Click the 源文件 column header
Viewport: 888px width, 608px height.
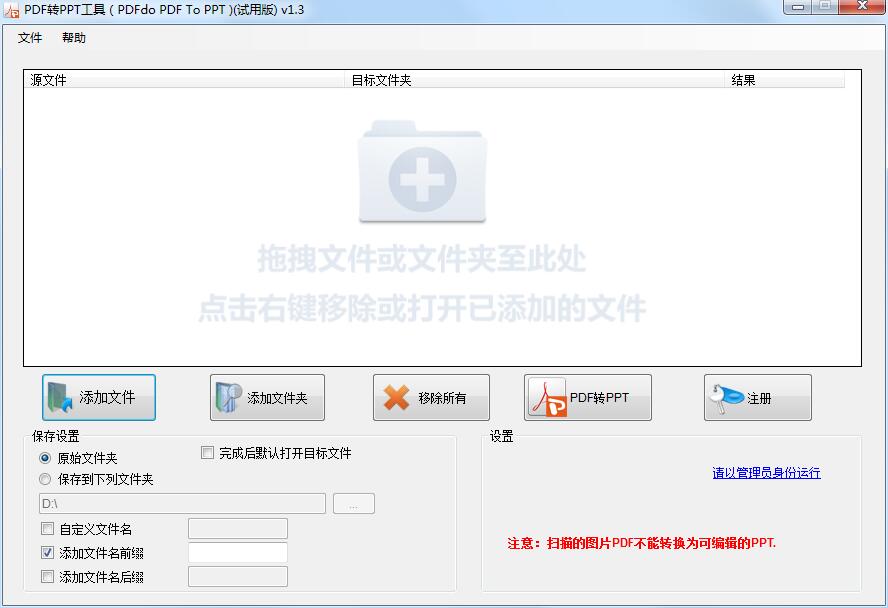(x=185, y=80)
